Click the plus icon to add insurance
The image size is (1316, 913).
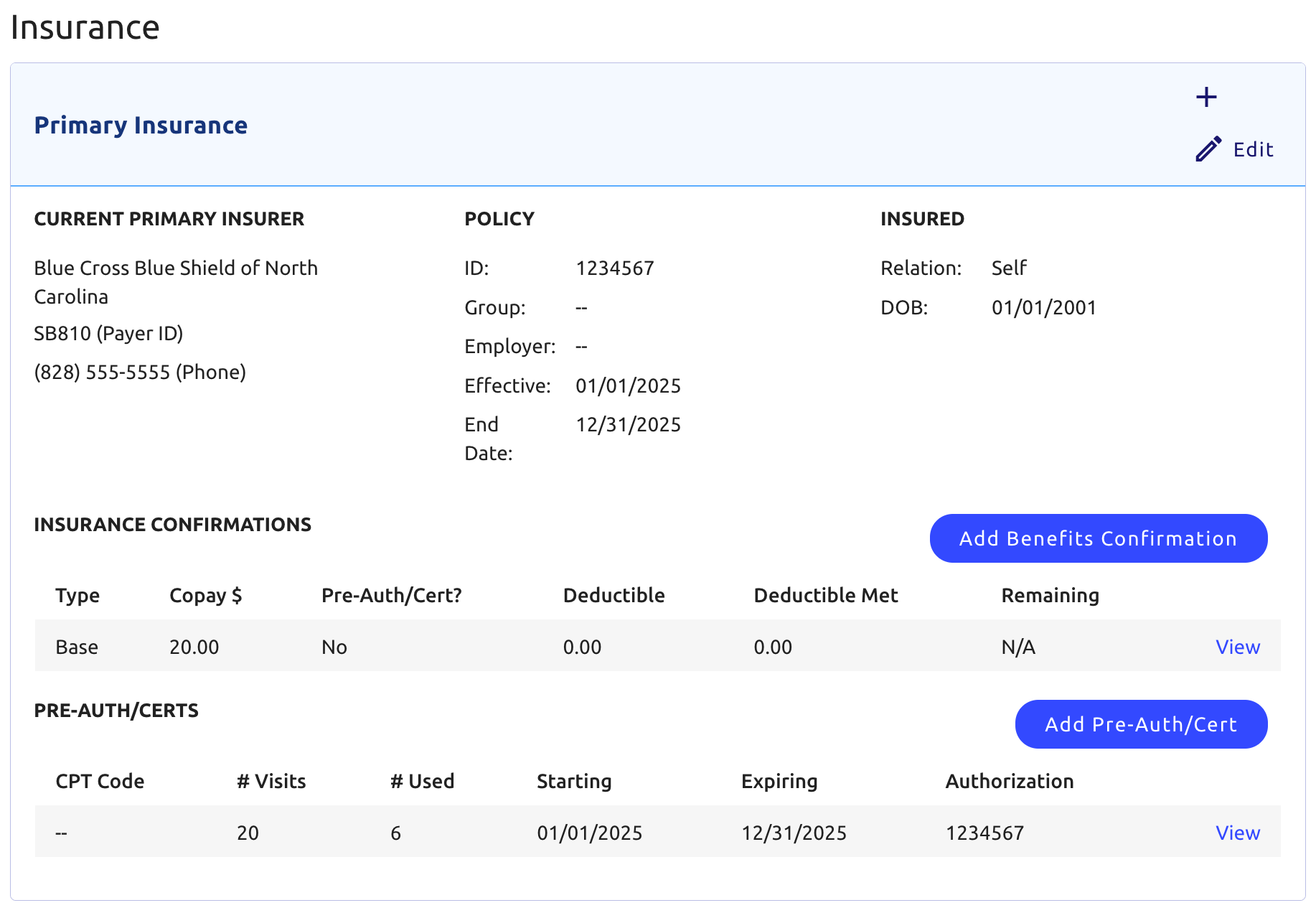1206,97
